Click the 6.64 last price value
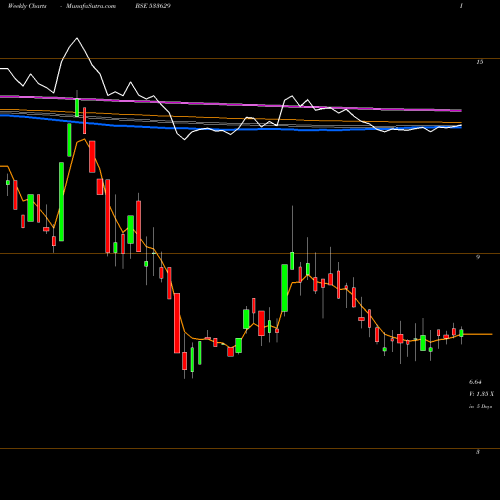Screen dimensions: 500x500 (x=475, y=382)
